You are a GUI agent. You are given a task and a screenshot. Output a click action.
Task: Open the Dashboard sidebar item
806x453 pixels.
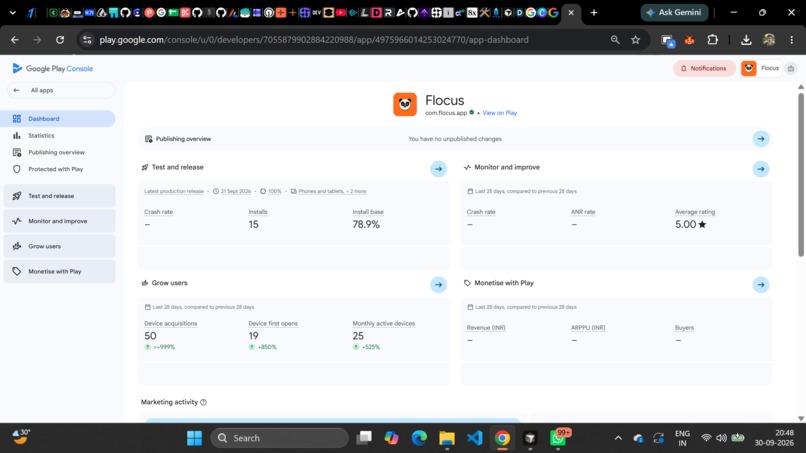point(58,119)
